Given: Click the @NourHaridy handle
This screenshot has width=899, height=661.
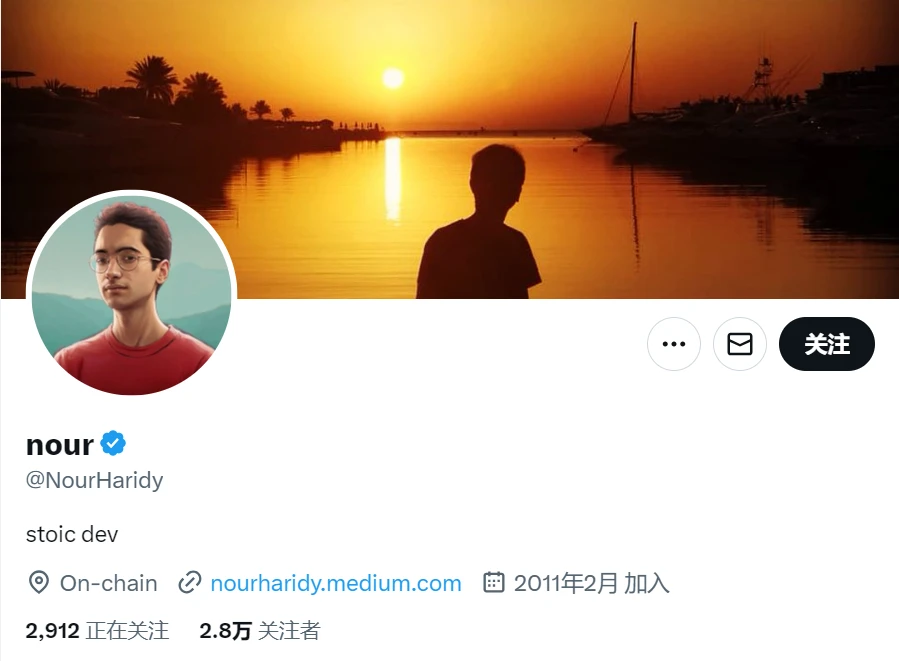Looking at the screenshot, I should point(94,480).
